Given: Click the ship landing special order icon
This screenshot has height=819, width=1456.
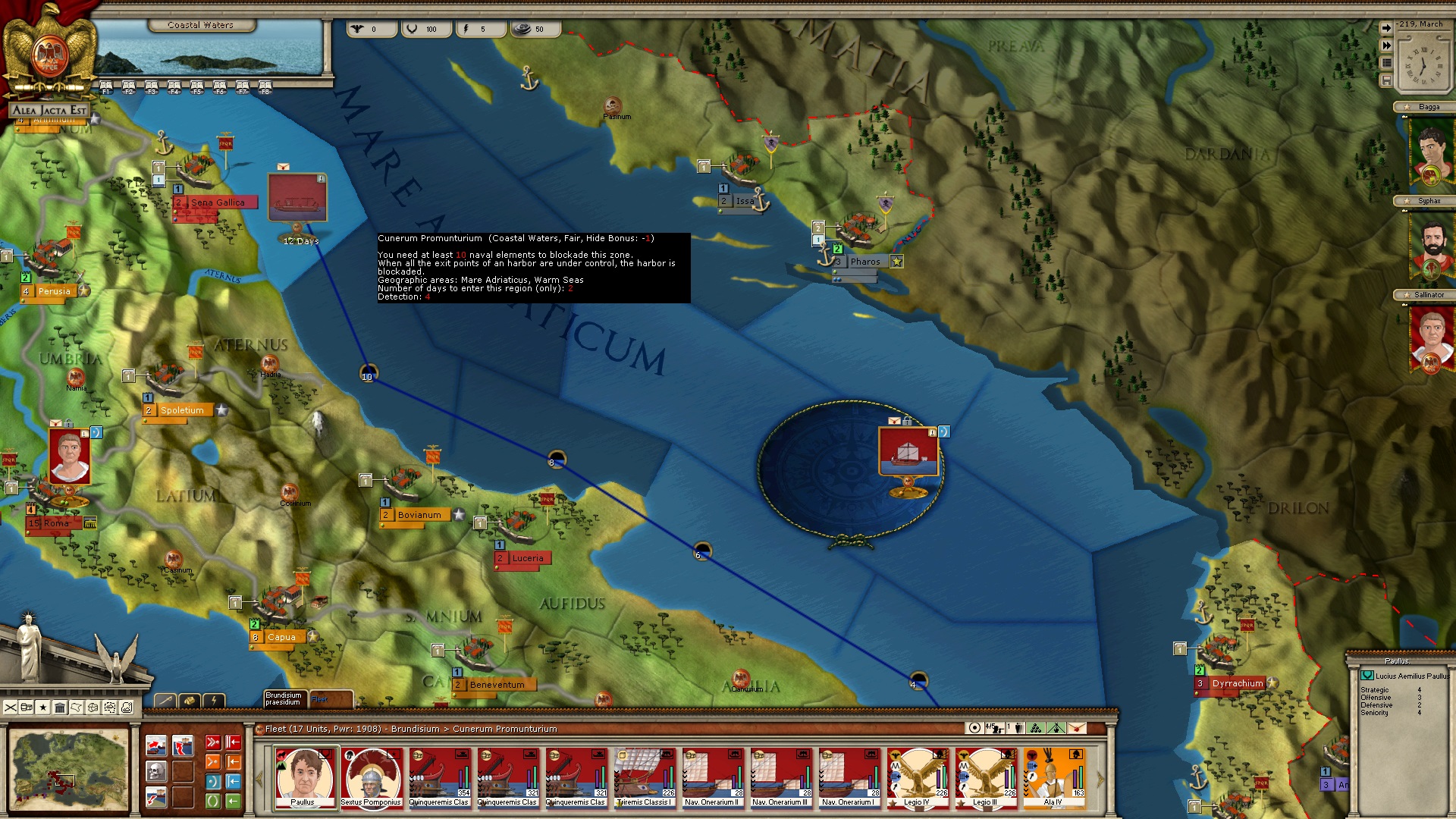Looking at the screenshot, I should 156,798.
